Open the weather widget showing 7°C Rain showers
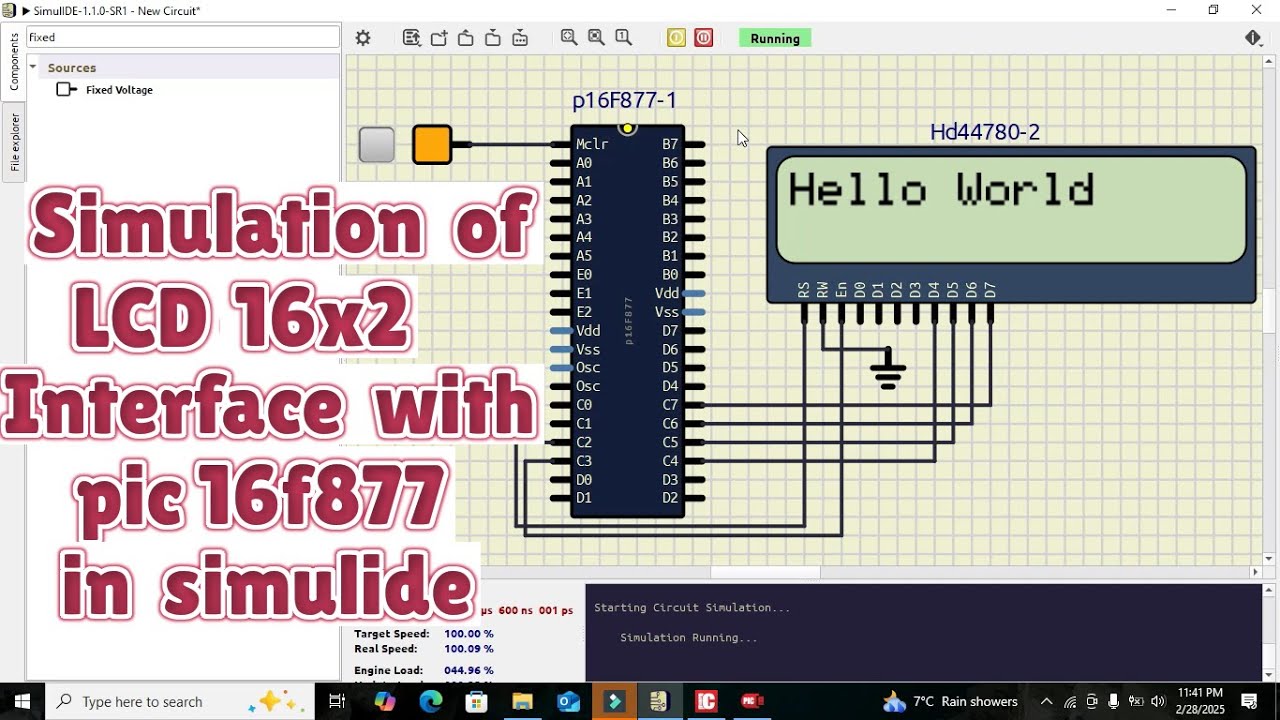Image resolution: width=1280 pixels, height=720 pixels. pos(950,701)
